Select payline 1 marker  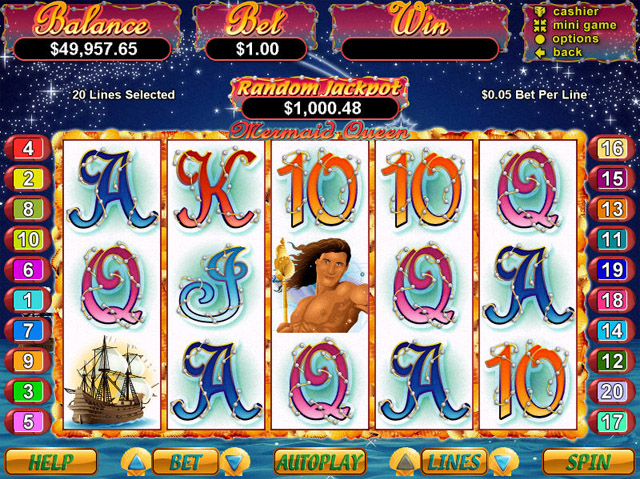[x=28, y=300]
